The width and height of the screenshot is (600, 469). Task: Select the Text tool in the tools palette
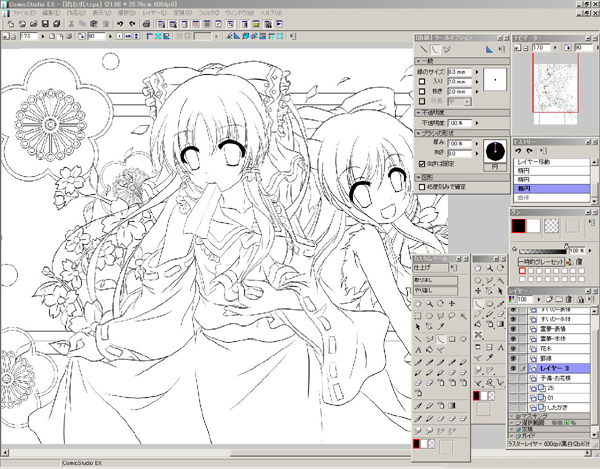pos(500,347)
